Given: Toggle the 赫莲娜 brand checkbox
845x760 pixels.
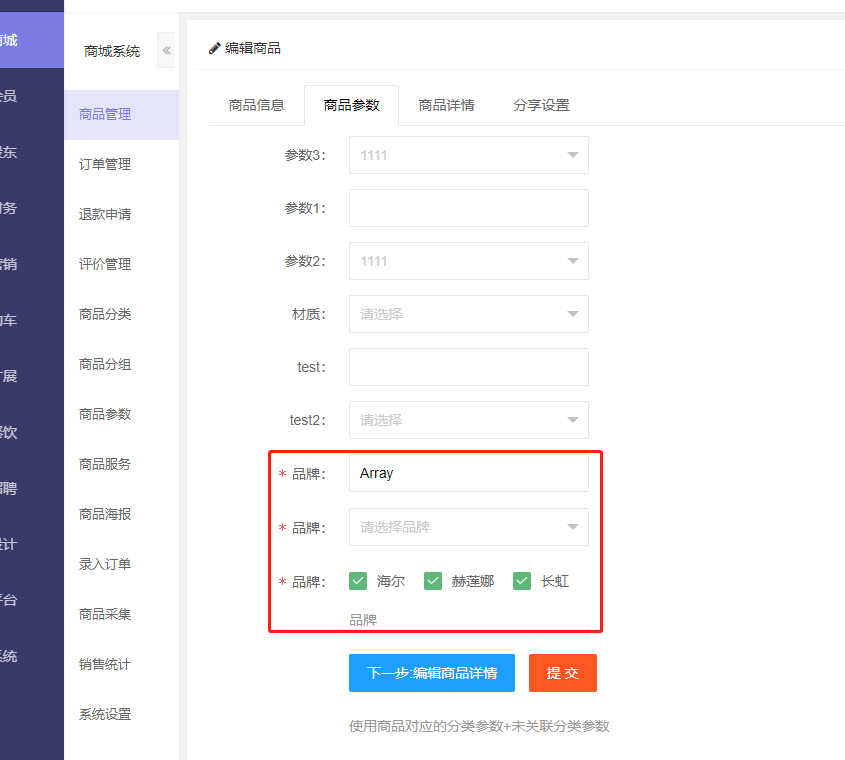Looking at the screenshot, I should coord(433,581).
